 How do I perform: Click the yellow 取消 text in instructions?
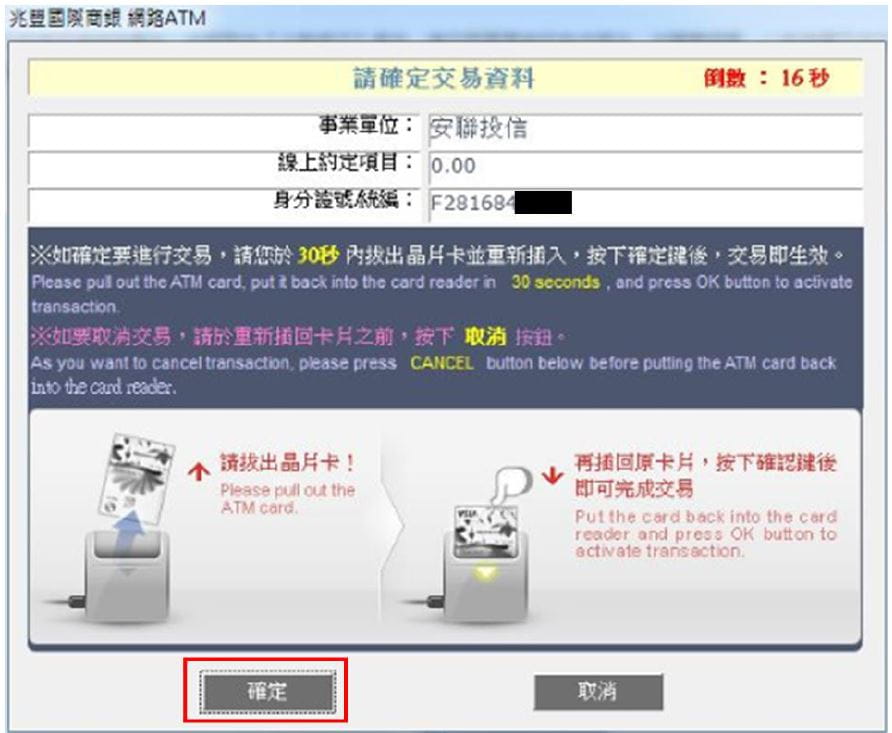pyautogui.click(x=485, y=336)
